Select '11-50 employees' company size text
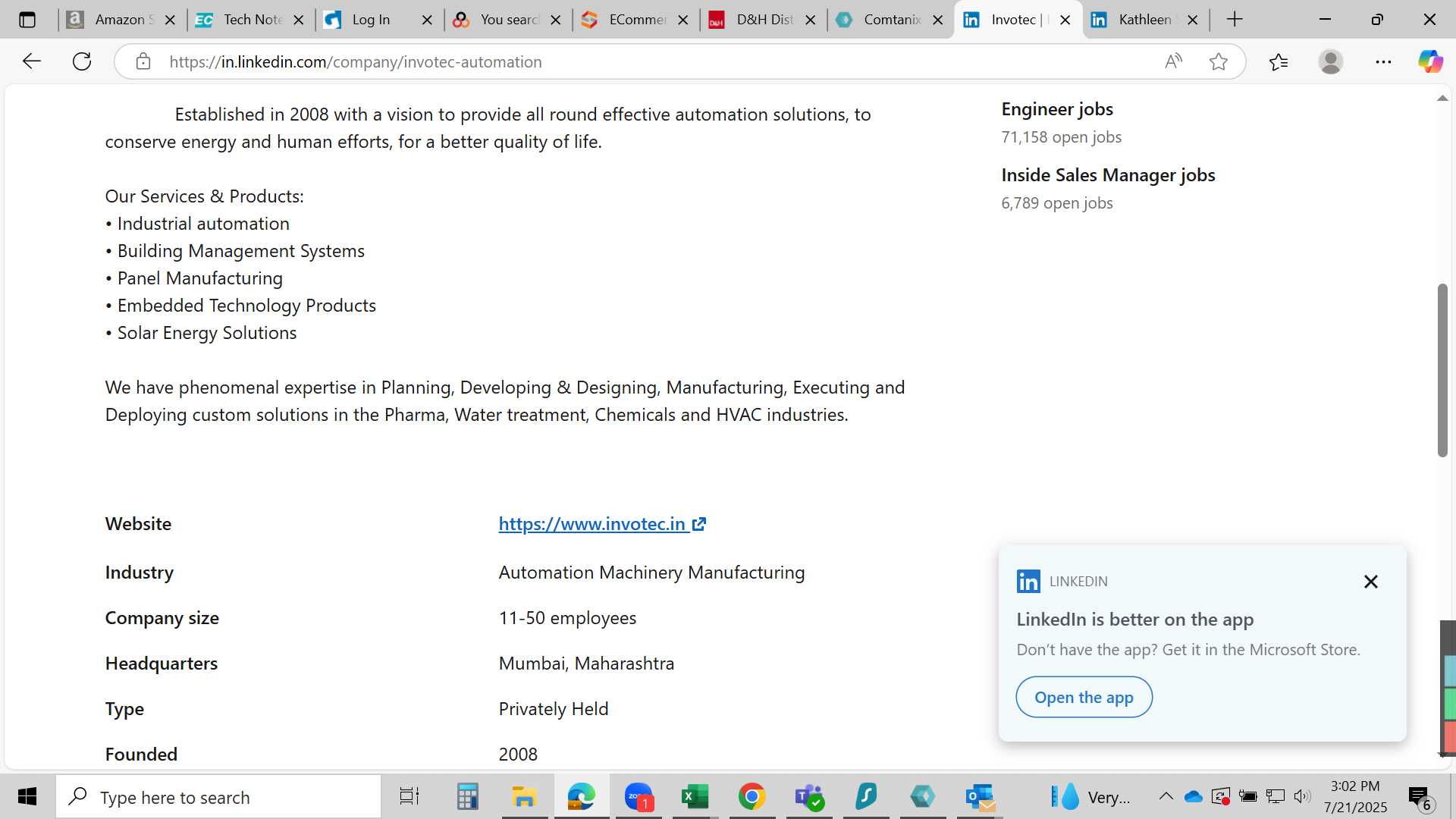The image size is (1456, 819). (567, 618)
